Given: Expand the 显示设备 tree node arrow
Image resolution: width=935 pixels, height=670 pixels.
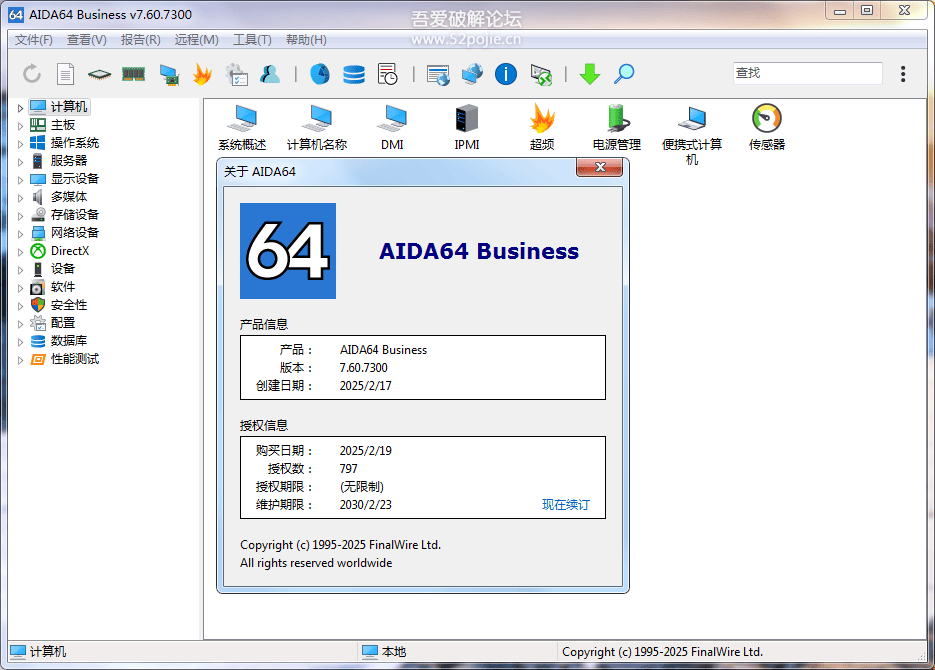Looking at the screenshot, I should (20, 179).
